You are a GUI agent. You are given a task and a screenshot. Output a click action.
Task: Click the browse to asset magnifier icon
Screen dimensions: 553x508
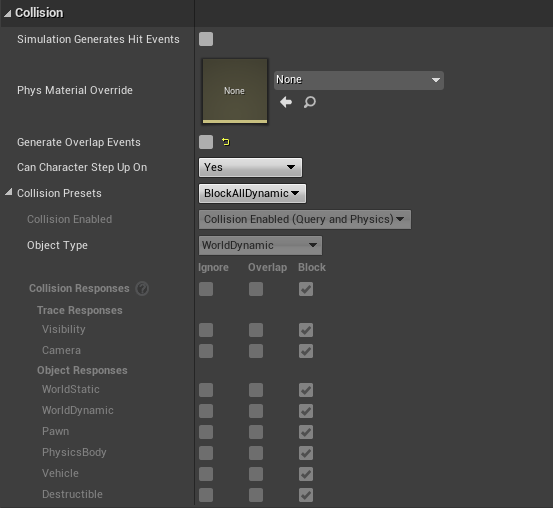pyautogui.click(x=310, y=102)
